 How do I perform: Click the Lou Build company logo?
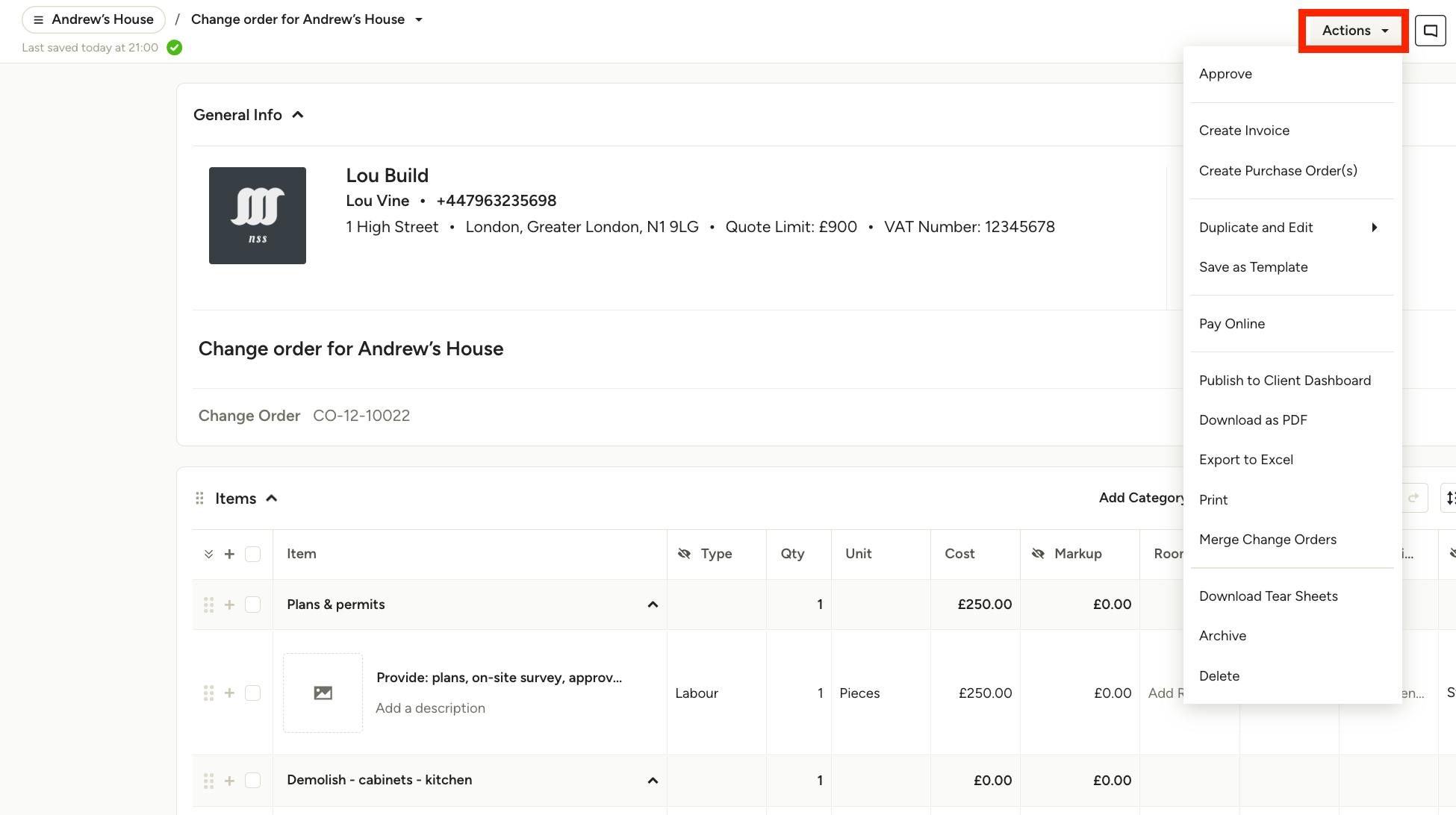[258, 216]
